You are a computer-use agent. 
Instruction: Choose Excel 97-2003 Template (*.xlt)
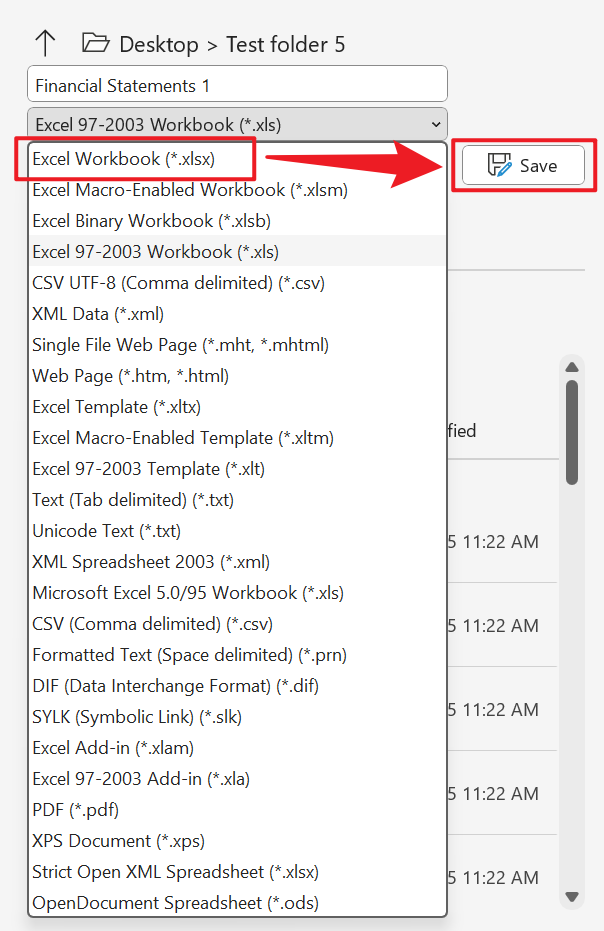pos(237,468)
